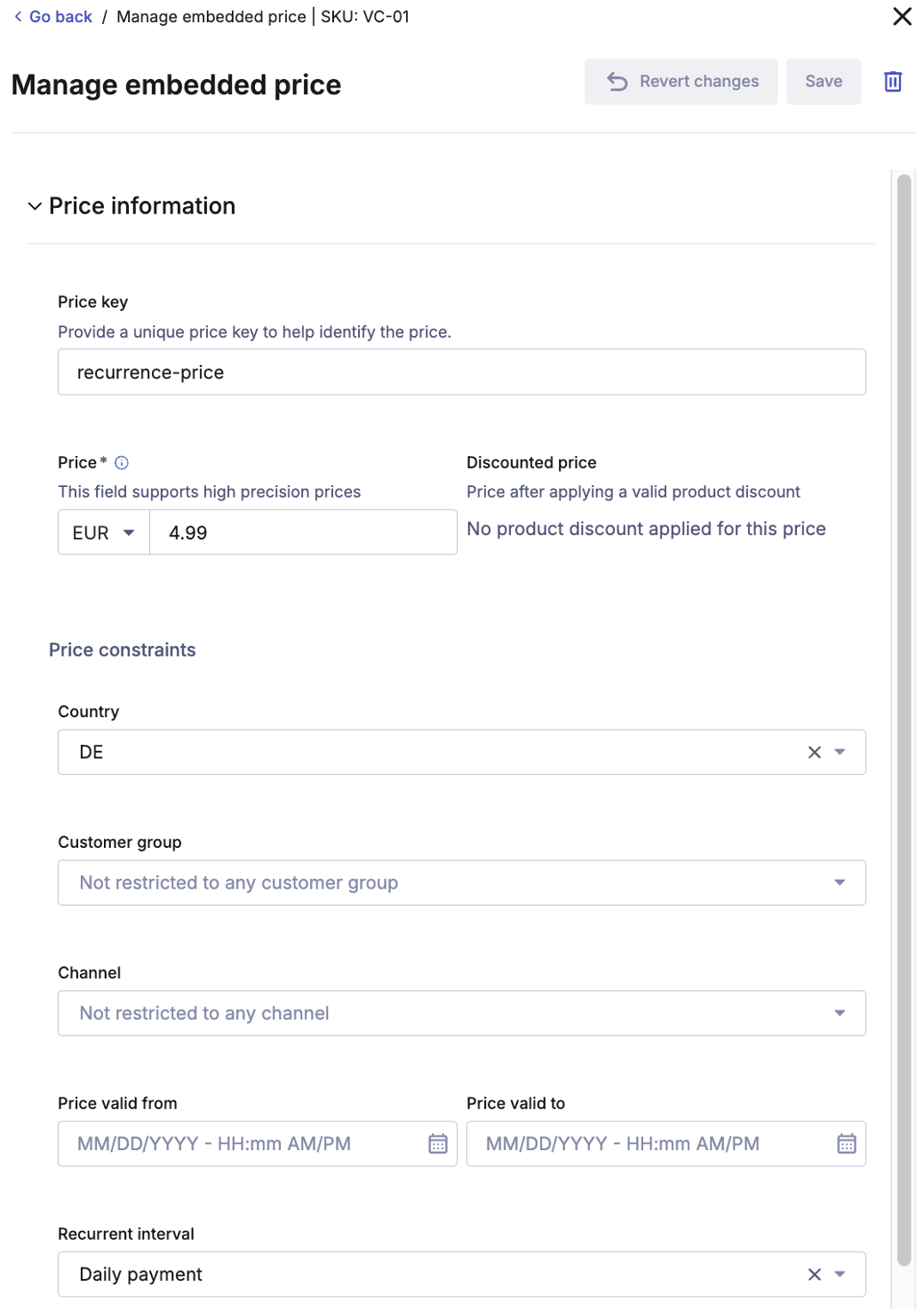
Task: Click the revert arrow icon on Revert changes
Action: (617, 81)
